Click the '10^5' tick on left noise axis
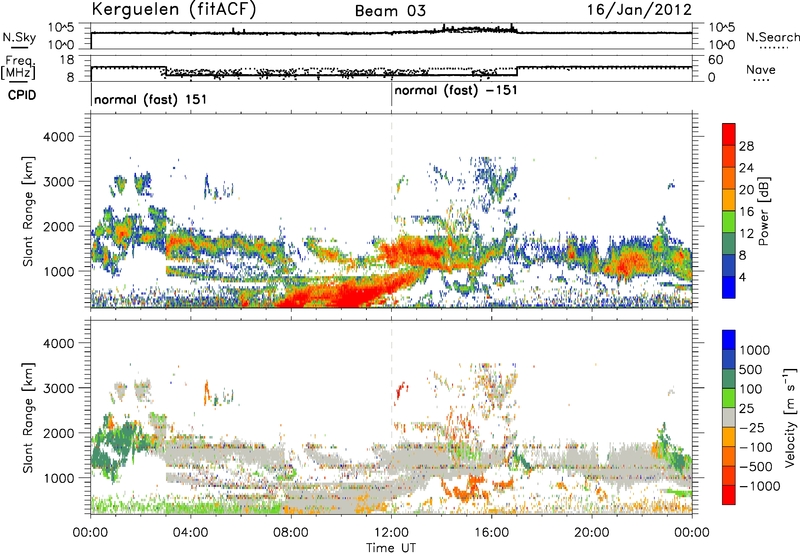The width and height of the screenshot is (800, 554). 61,27
